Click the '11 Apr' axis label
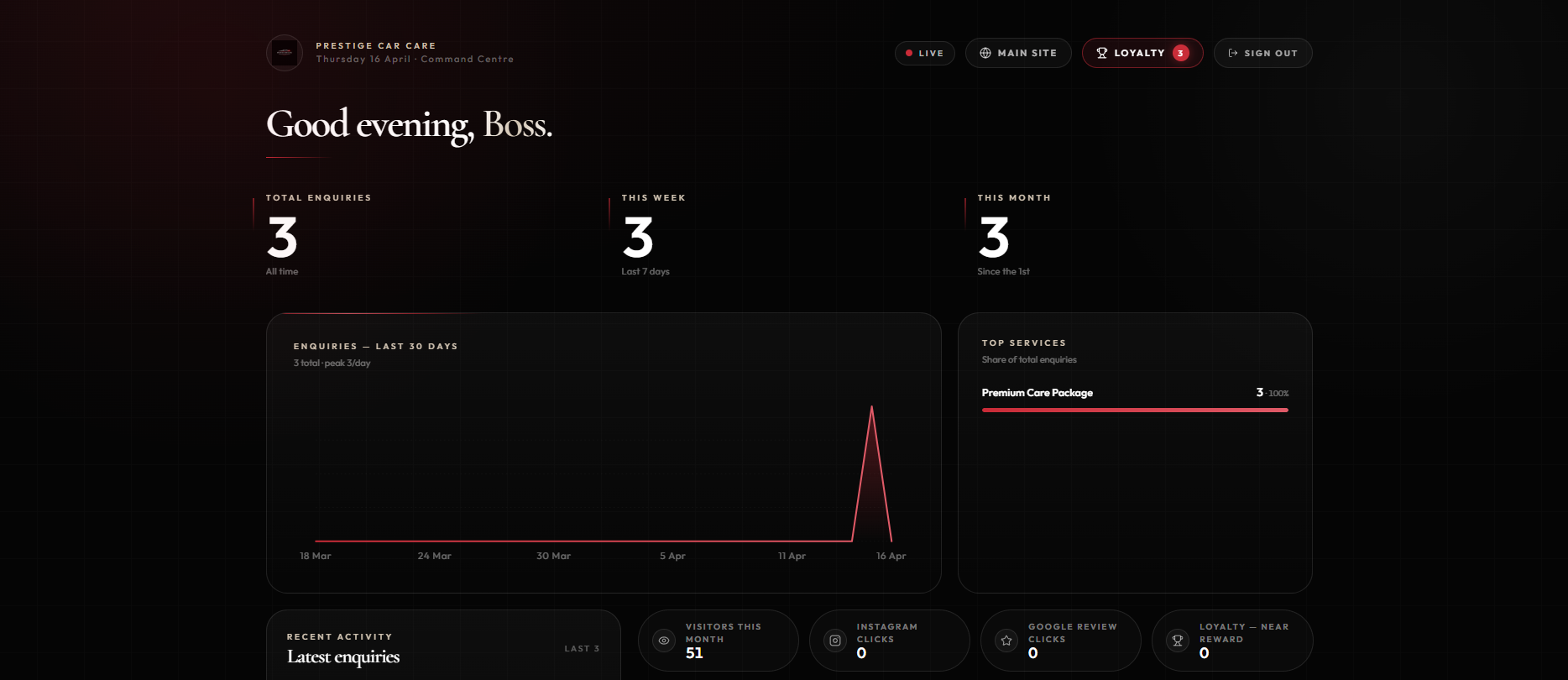 (x=792, y=556)
